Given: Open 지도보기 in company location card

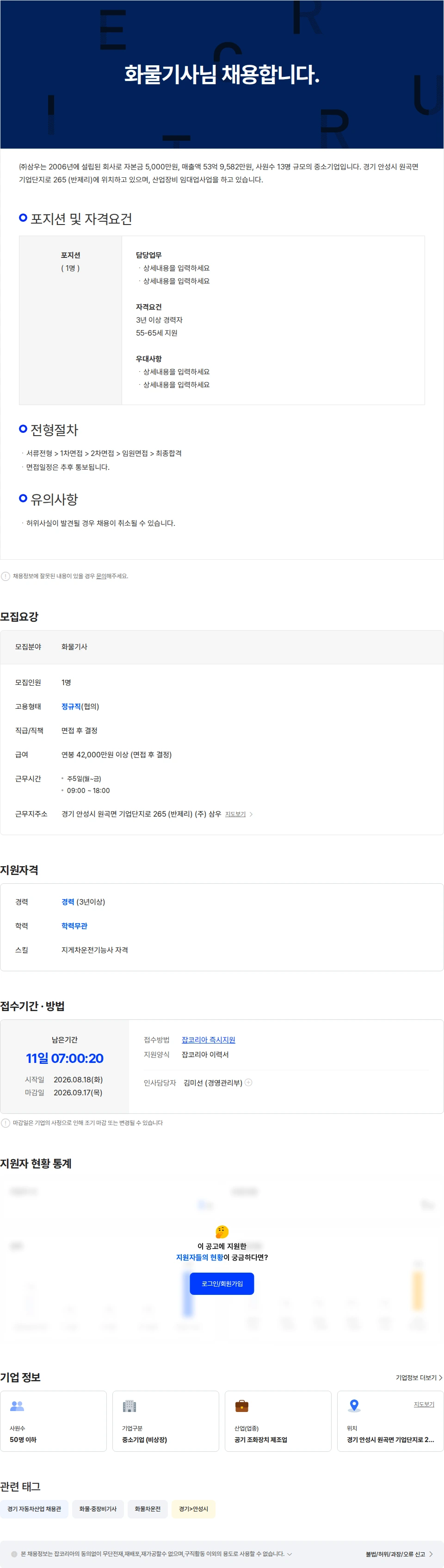Looking at the screenshot, I should [x=424, y=1404].
